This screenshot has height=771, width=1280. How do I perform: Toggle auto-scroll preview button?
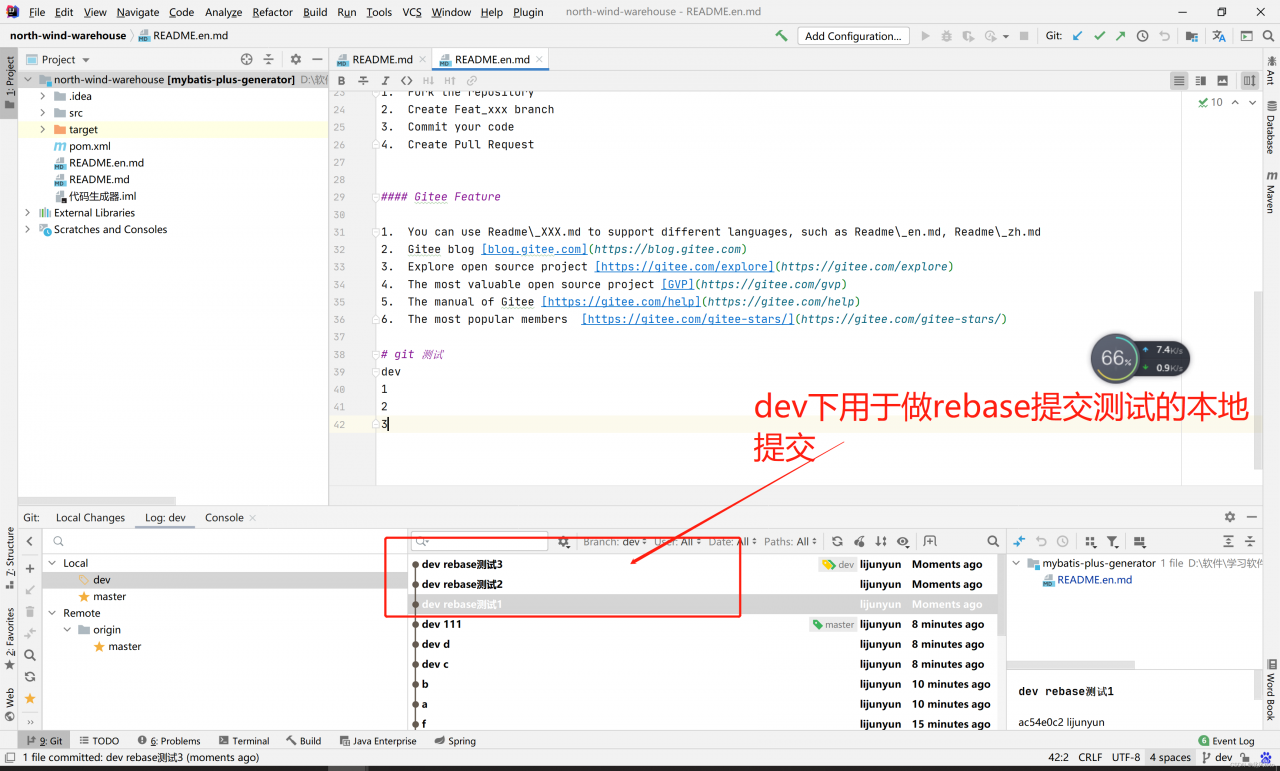[1249, 80]
